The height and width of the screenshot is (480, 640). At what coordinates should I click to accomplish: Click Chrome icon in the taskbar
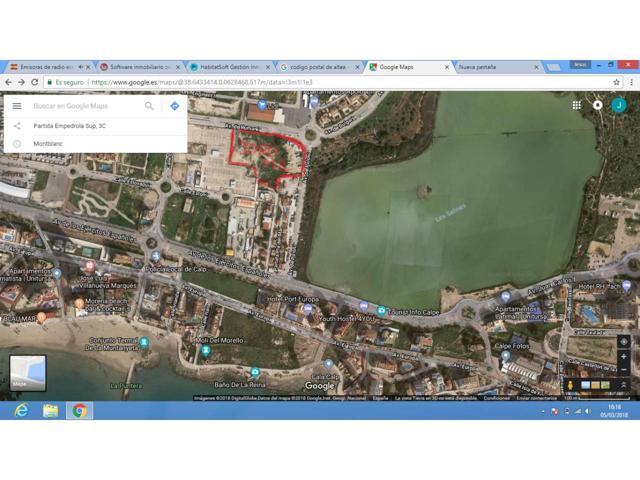80,411
